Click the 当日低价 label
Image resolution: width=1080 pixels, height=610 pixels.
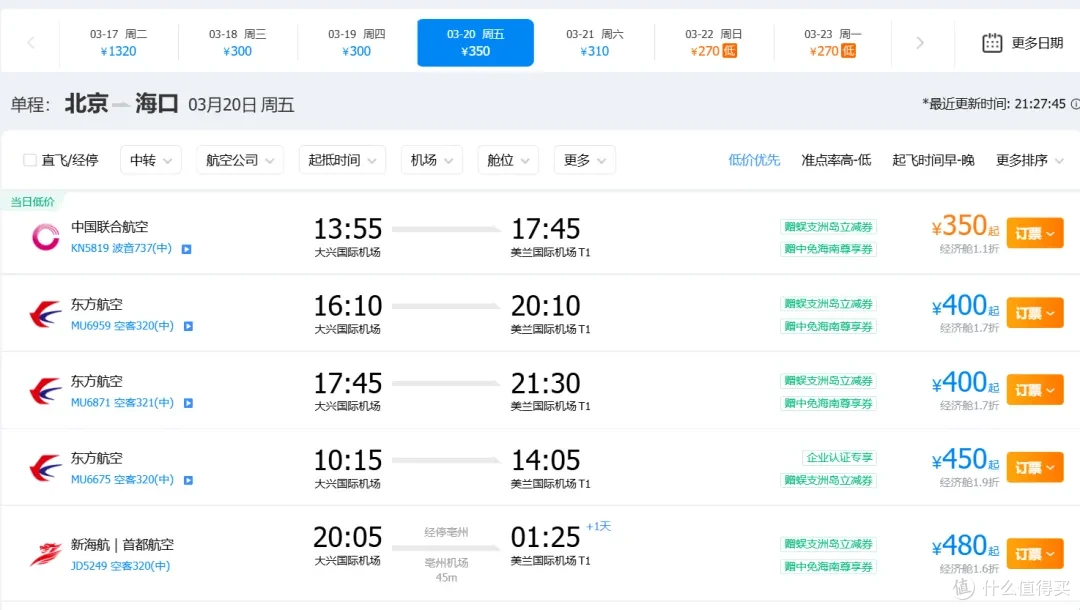pos(32,202)
